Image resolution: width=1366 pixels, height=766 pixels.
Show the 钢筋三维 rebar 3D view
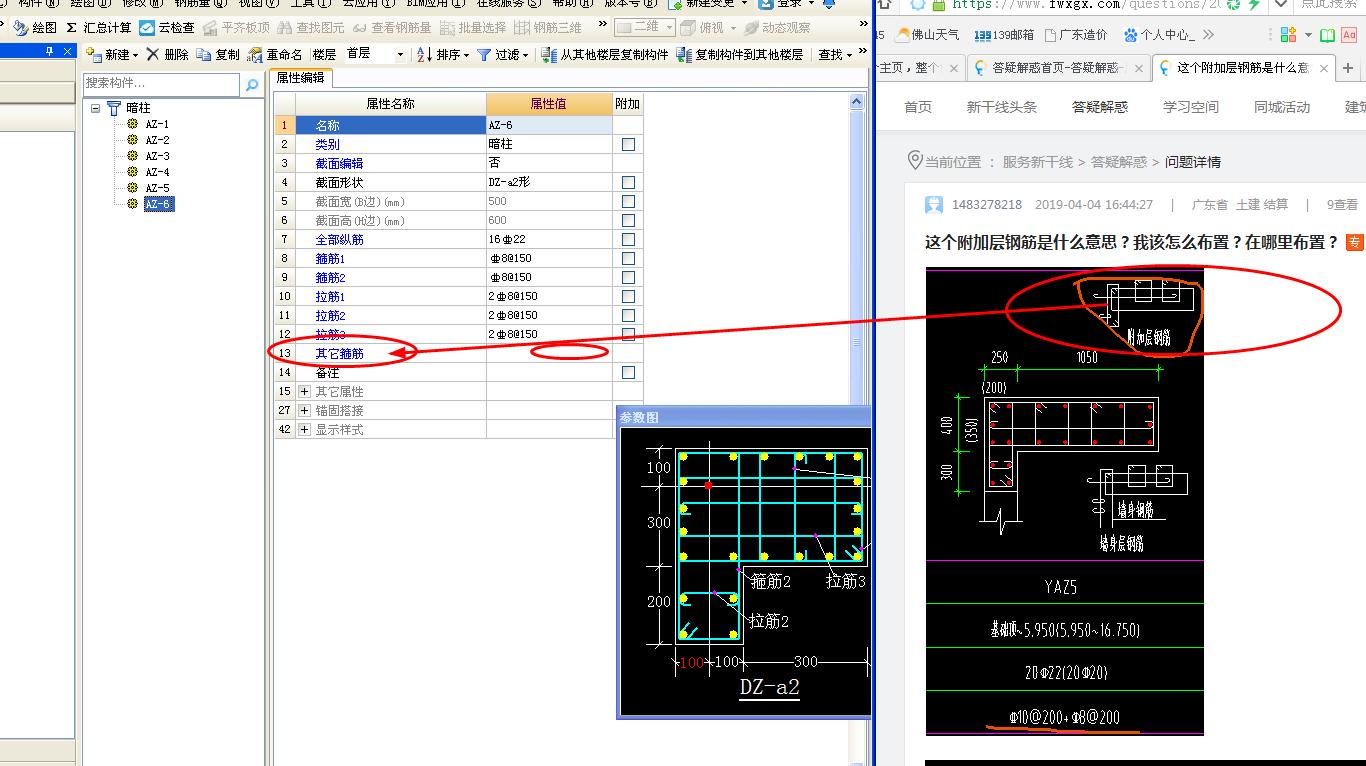click(548, 28)
